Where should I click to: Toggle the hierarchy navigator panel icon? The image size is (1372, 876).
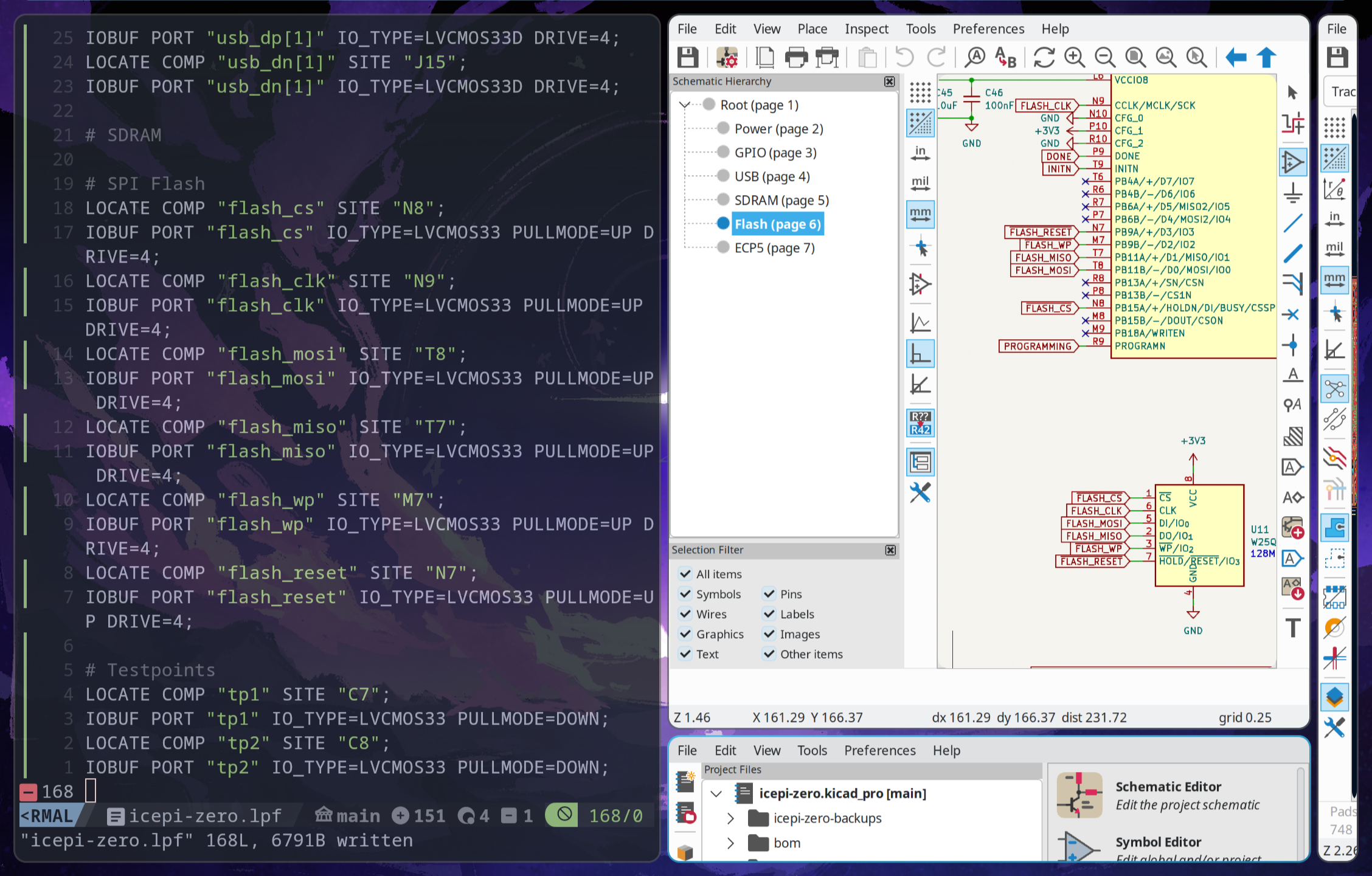(x=920, y=463)
